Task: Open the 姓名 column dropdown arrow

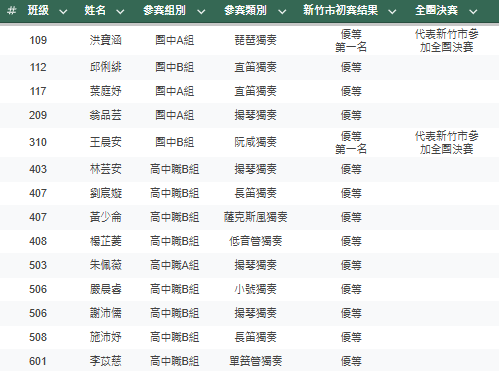Action: (x=120, y=12)
